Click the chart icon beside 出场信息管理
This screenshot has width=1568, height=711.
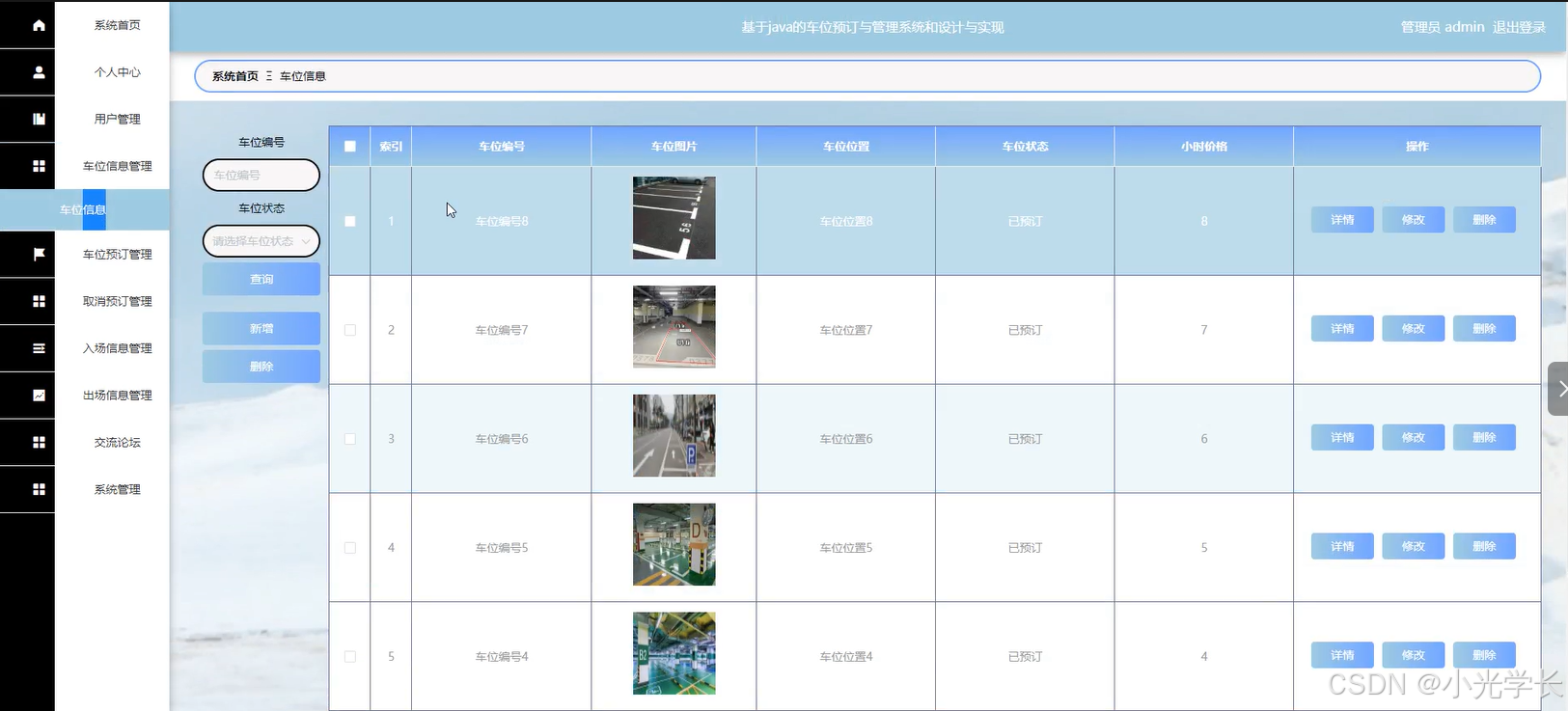coord(39,396)
